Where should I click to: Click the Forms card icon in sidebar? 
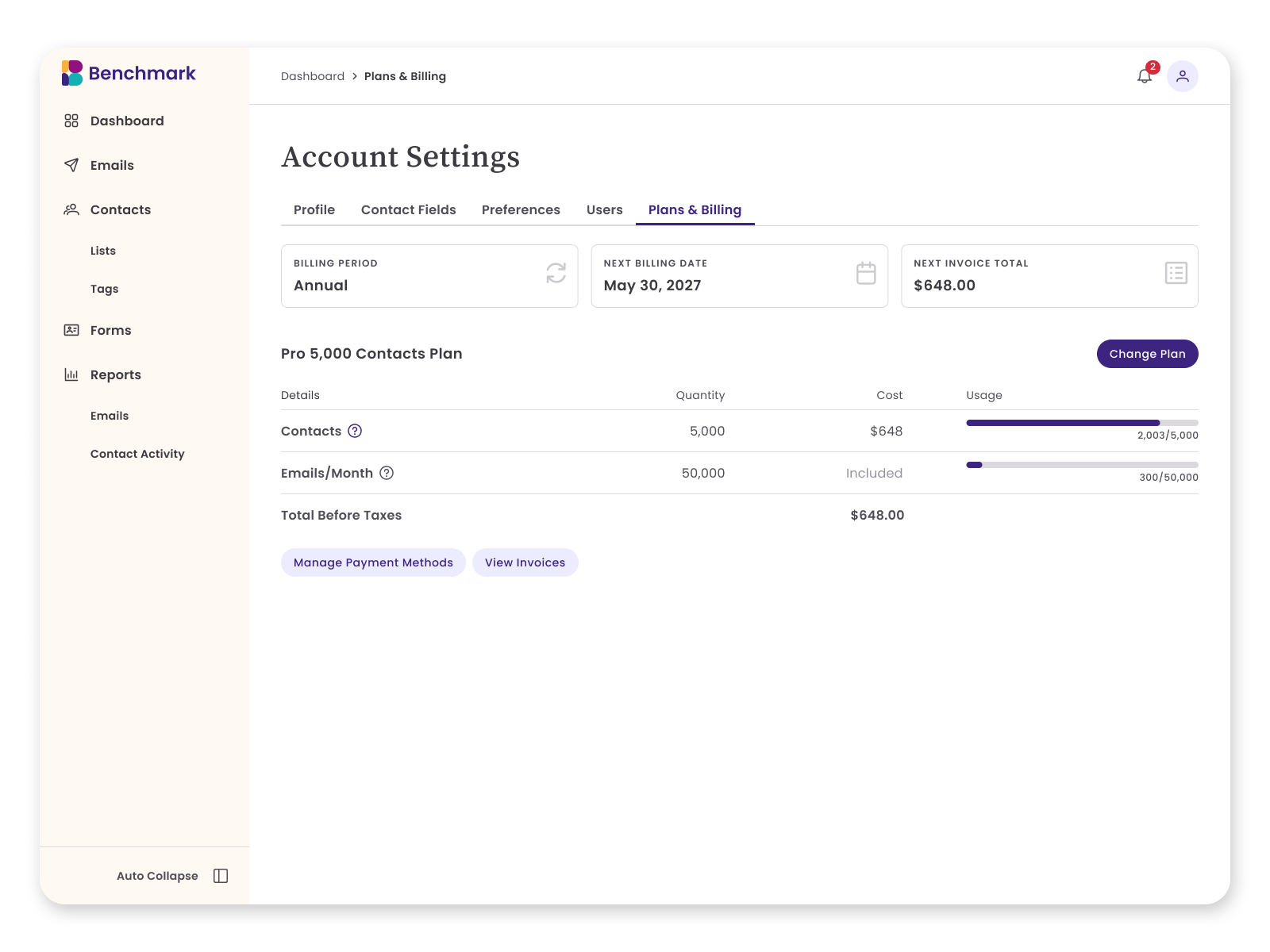tap(71, 330)
